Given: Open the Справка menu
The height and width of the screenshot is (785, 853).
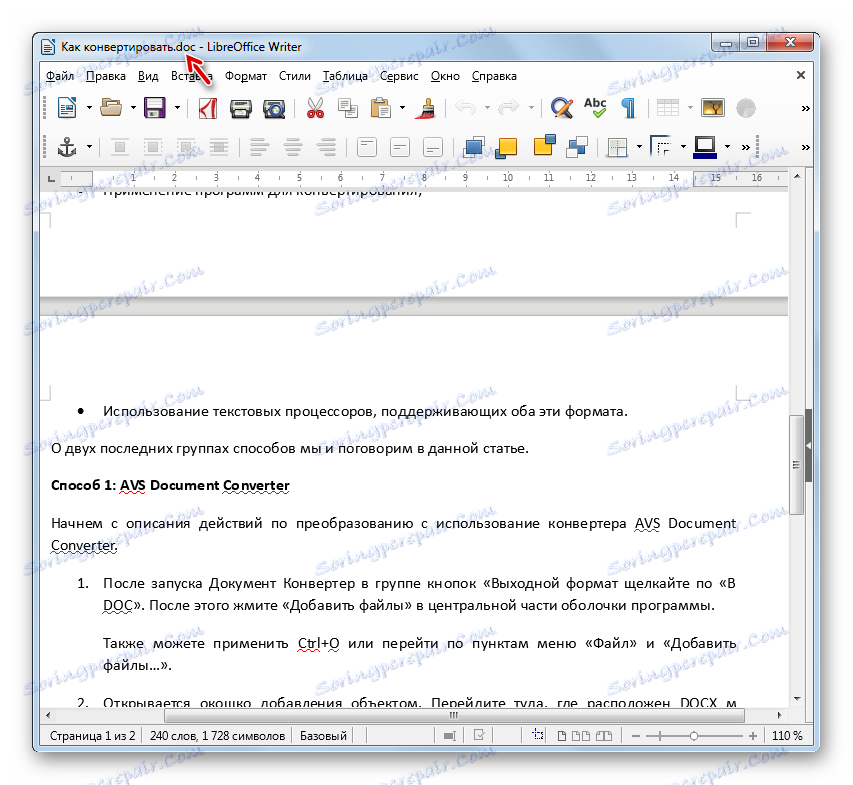Looking at the screenshot, I should 494,76.
